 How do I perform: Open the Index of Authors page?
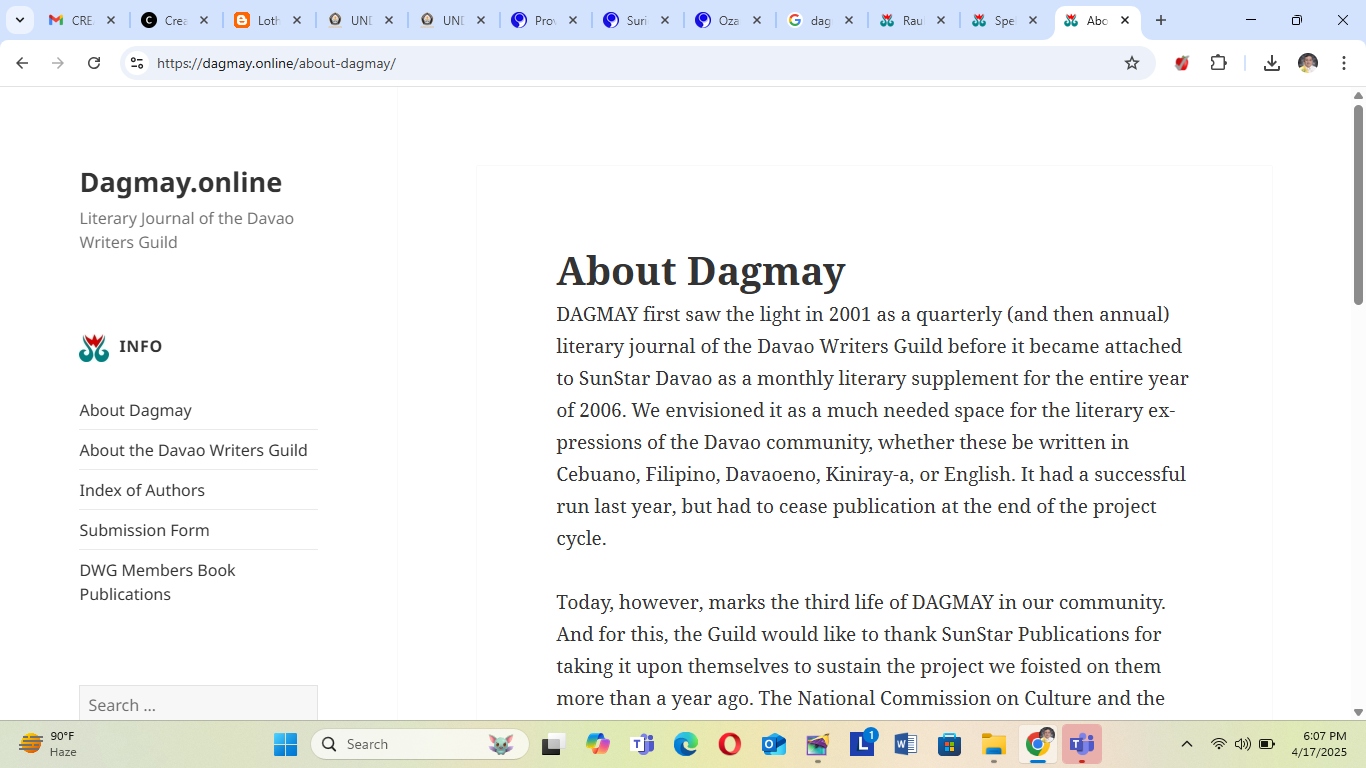141,490
